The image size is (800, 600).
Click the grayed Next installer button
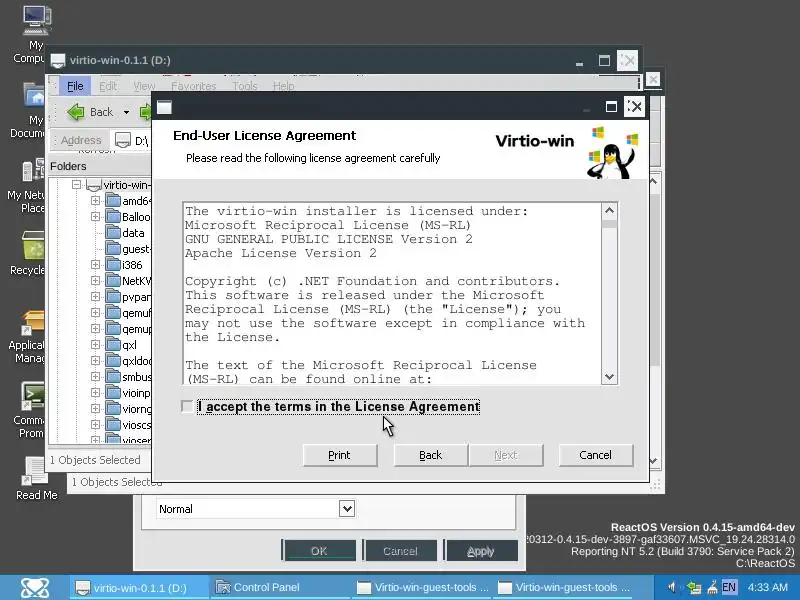tap(506, 455)
